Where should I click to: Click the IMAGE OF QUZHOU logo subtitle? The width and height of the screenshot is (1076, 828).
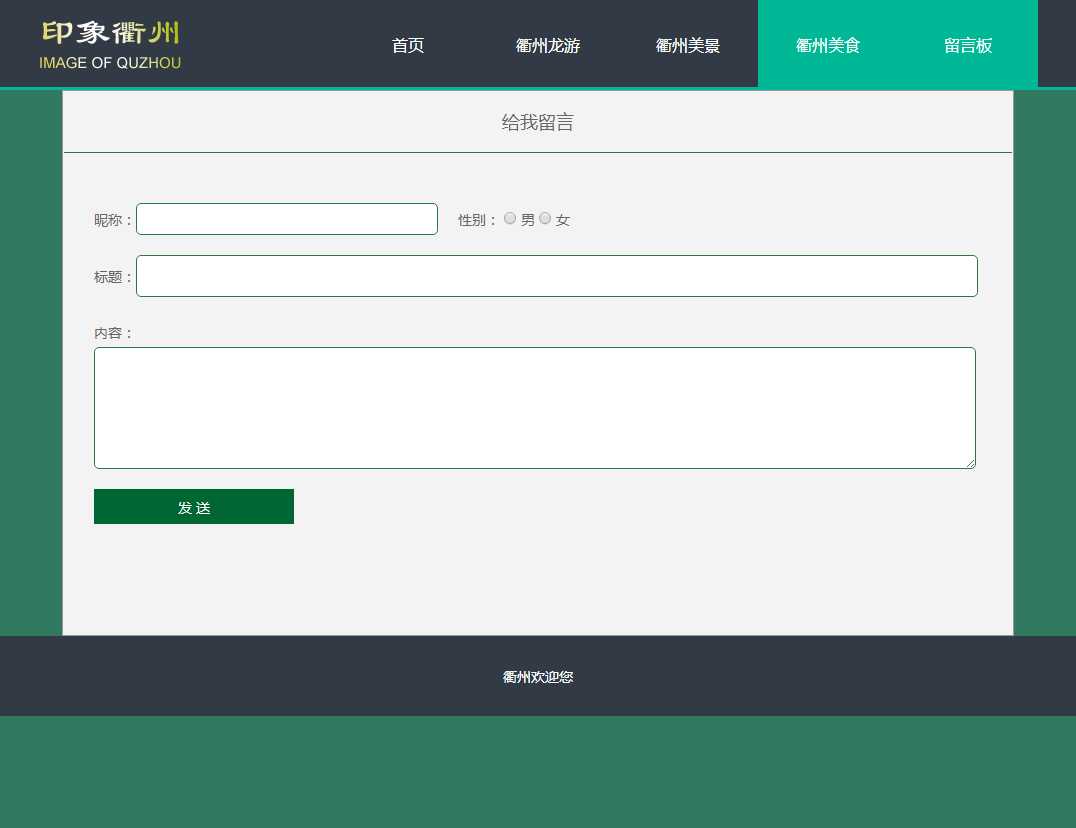(110, 63)
